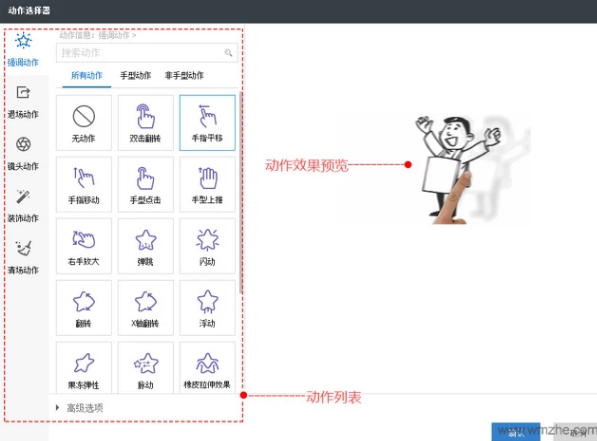Click the search magnifier icon

pos(228,53)
